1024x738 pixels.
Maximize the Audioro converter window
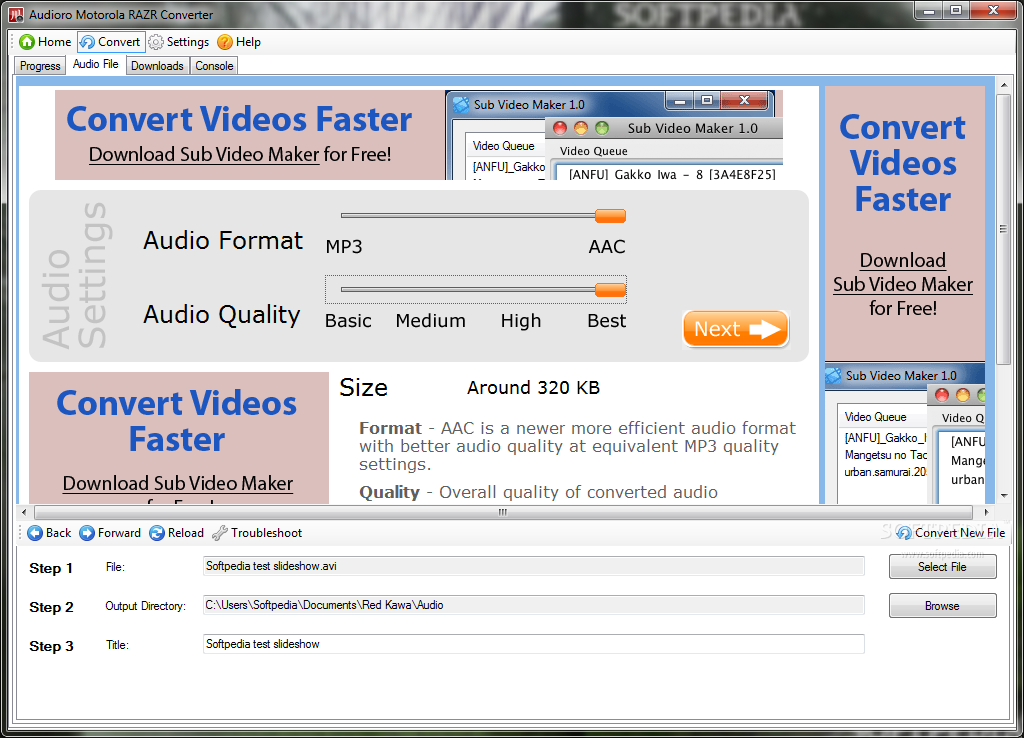956,11
